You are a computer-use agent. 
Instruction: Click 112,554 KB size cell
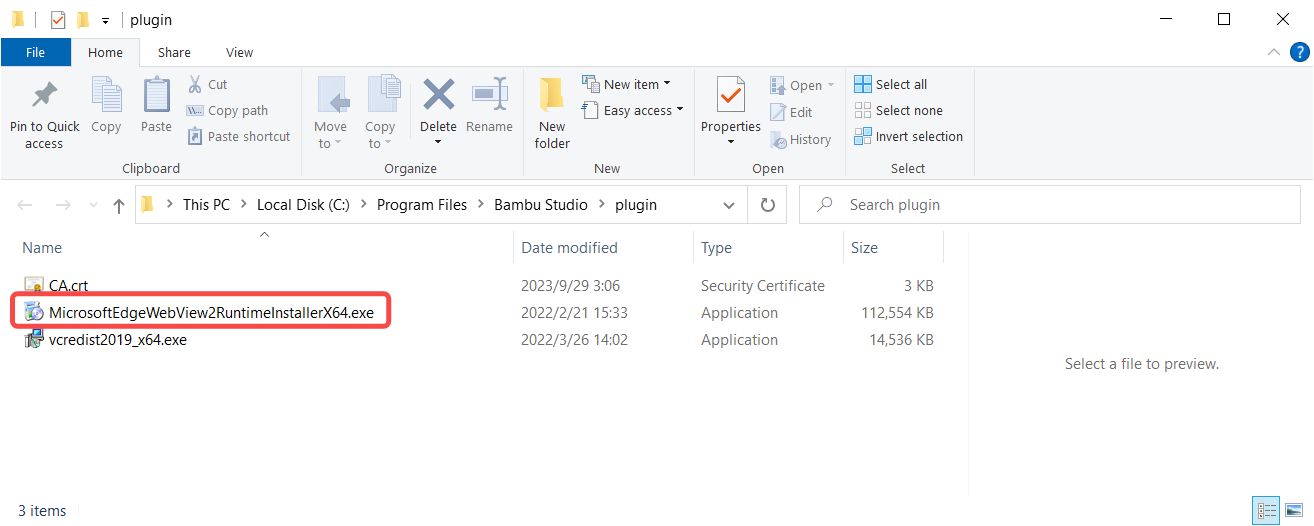pyautogui.click(x=897, y=313)
